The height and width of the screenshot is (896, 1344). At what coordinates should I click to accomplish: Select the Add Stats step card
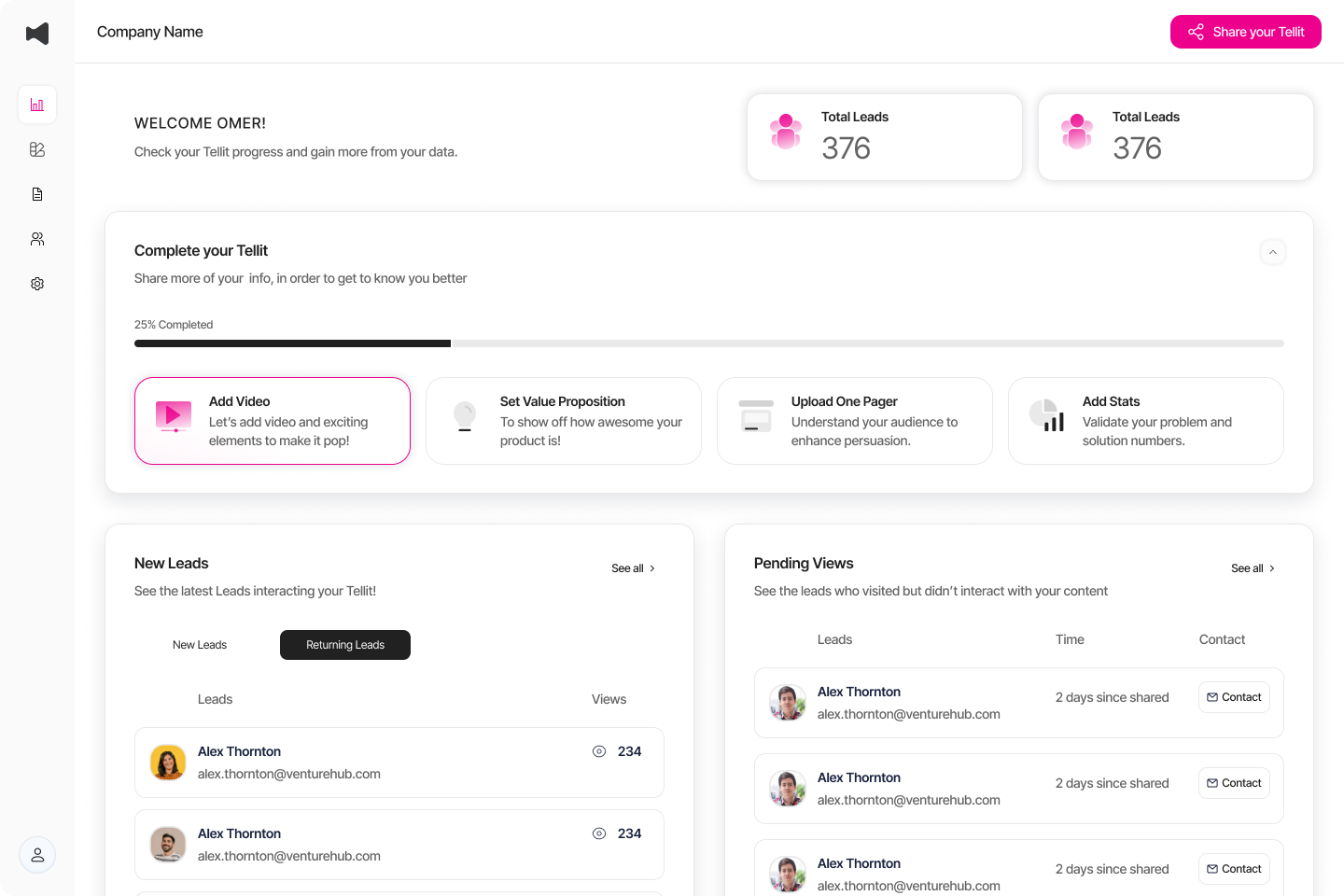[x=1146, y=421]
